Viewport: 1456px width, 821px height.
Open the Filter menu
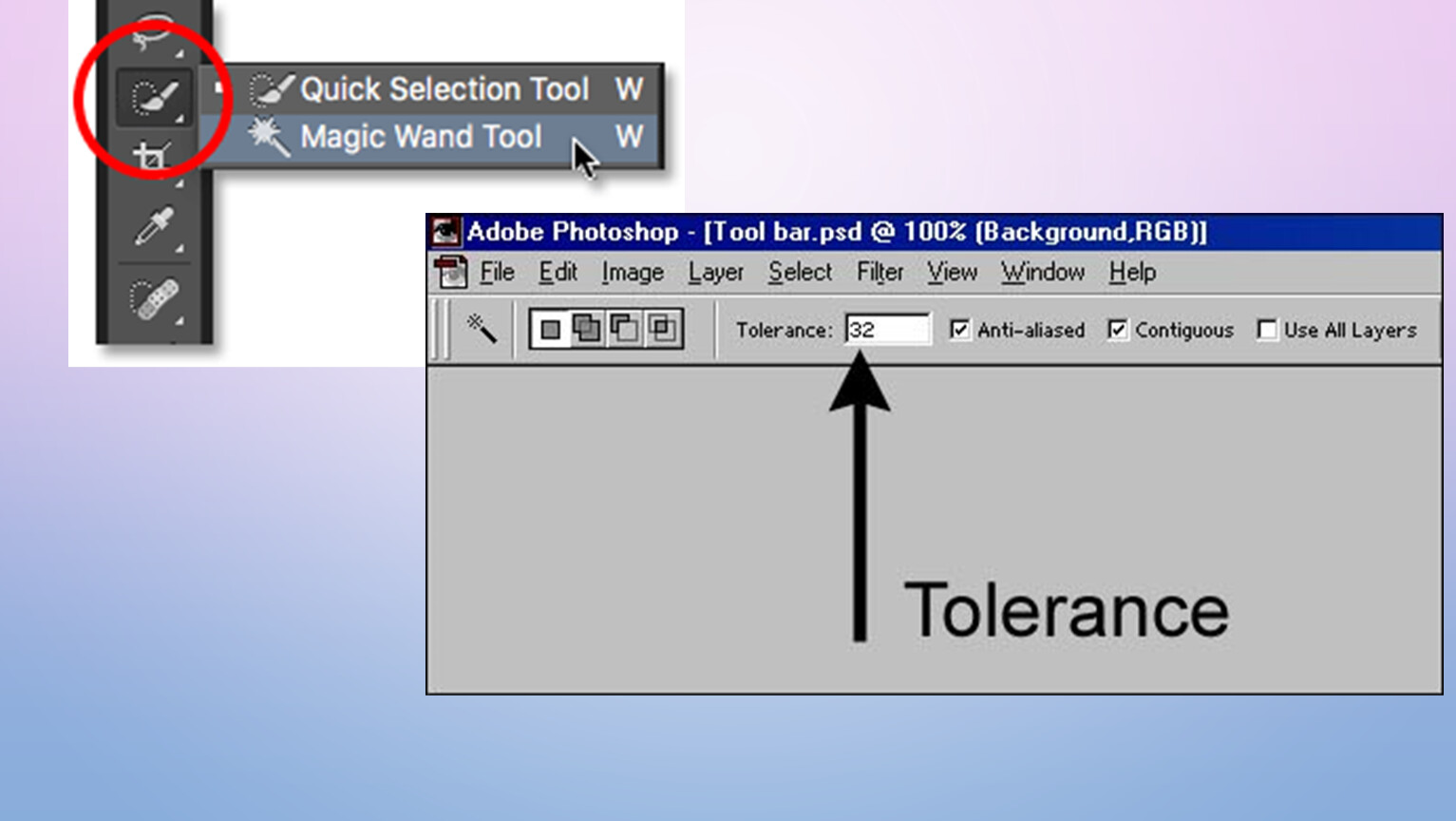point(880,273)
